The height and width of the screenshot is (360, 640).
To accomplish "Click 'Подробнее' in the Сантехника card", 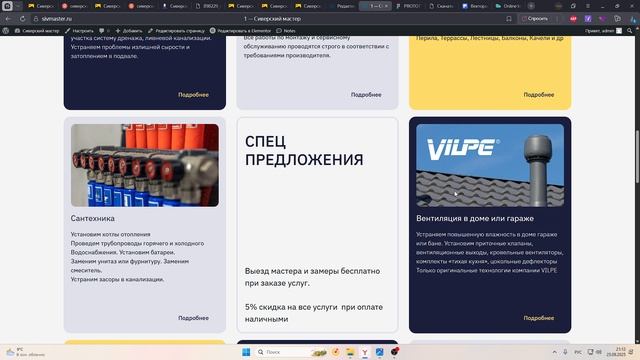I will (x=193, y=318).
